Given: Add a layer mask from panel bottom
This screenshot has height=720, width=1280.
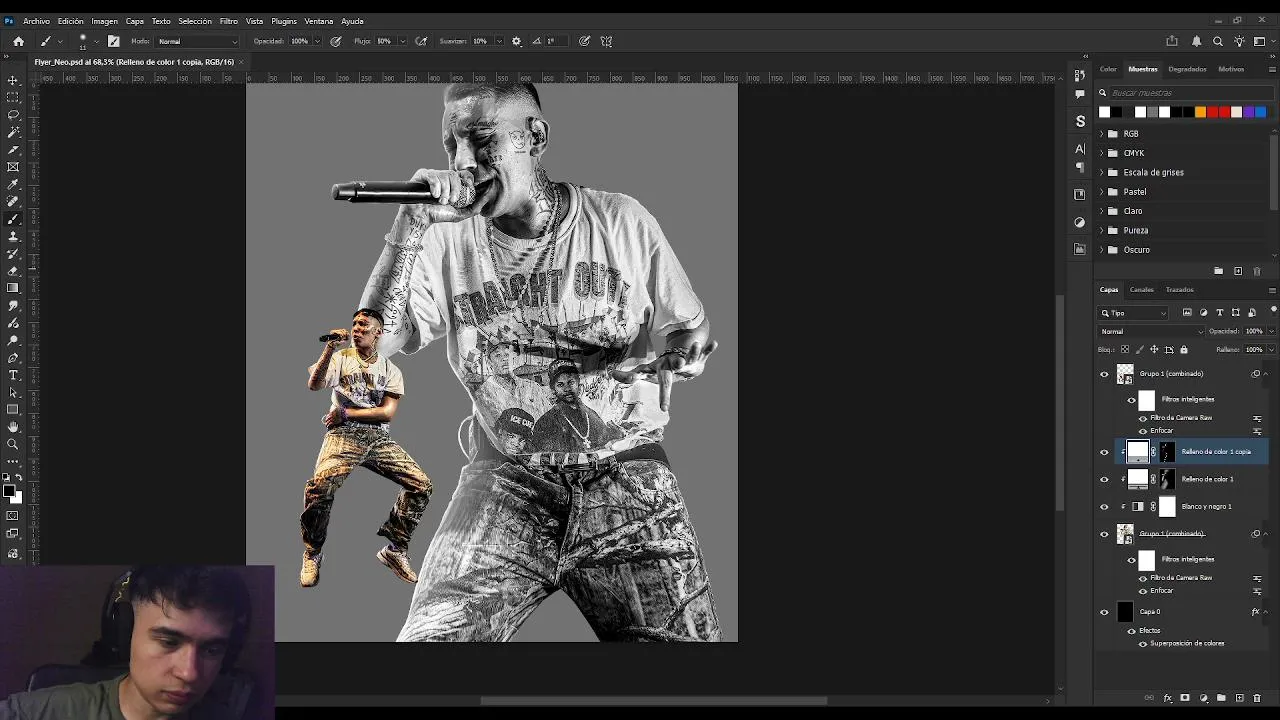Looking at the screenshot, I should [1185, 698].
